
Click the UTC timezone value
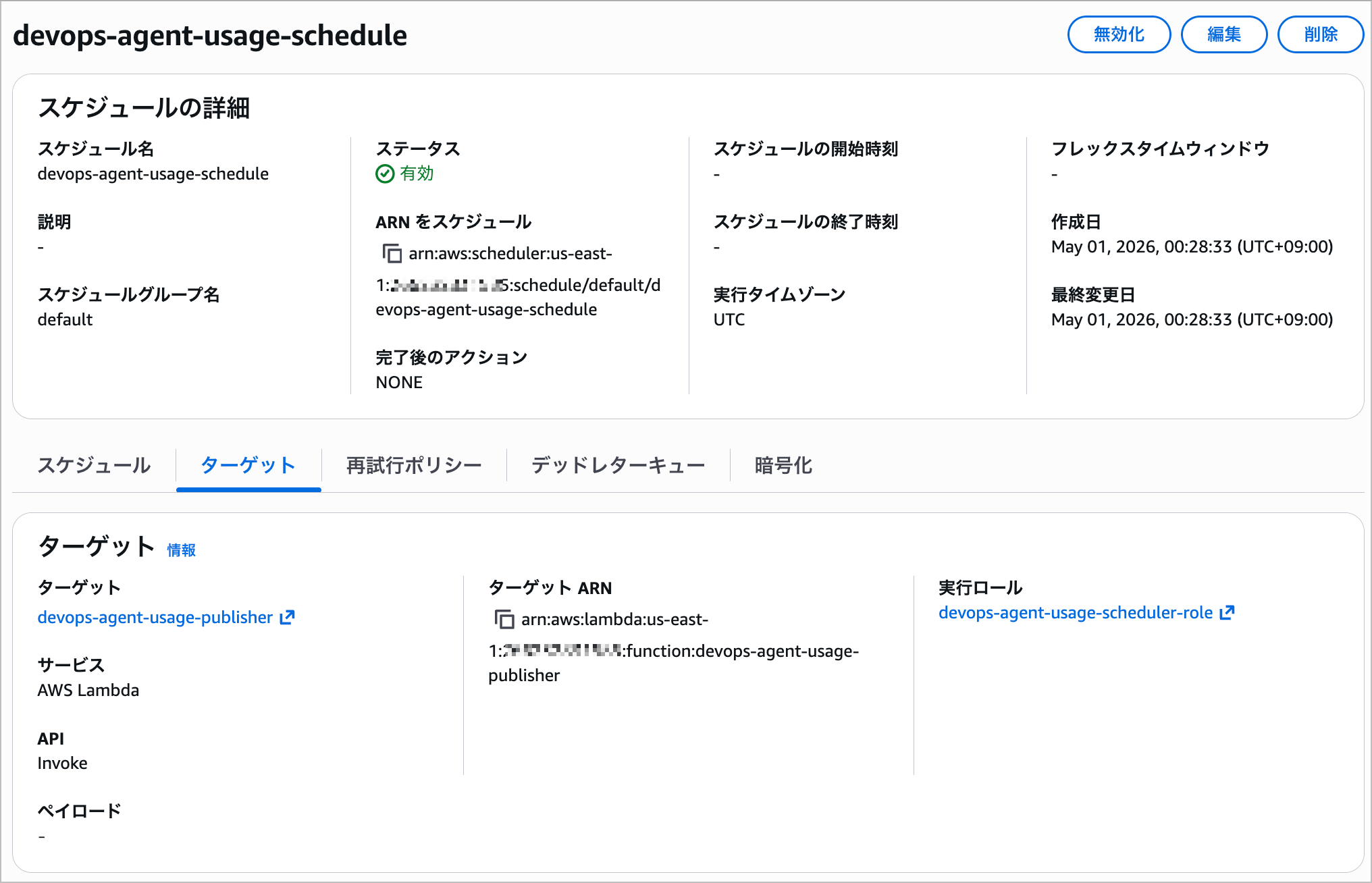point(729,319)
